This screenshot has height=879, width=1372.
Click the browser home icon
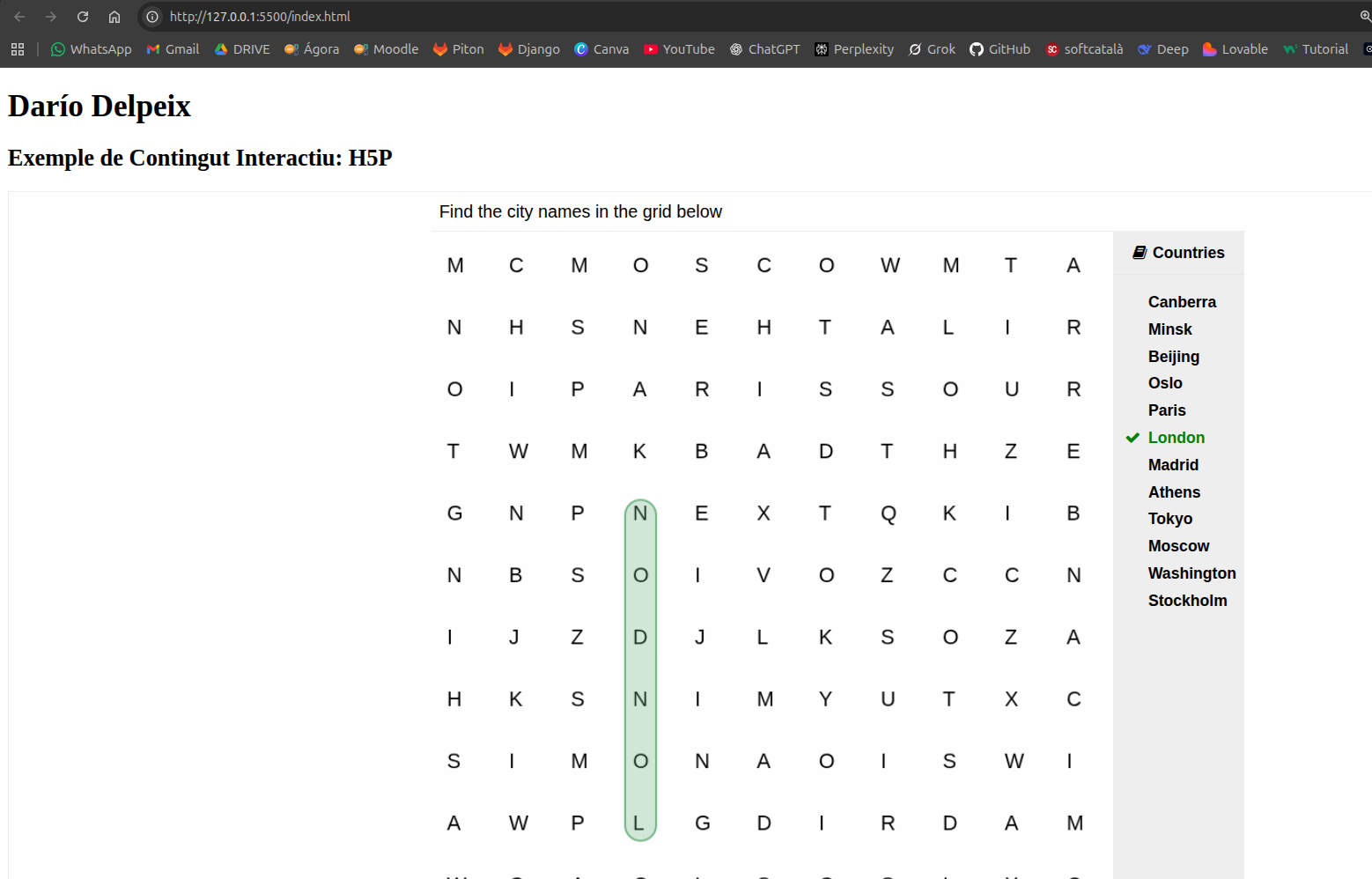click(114, 17)
